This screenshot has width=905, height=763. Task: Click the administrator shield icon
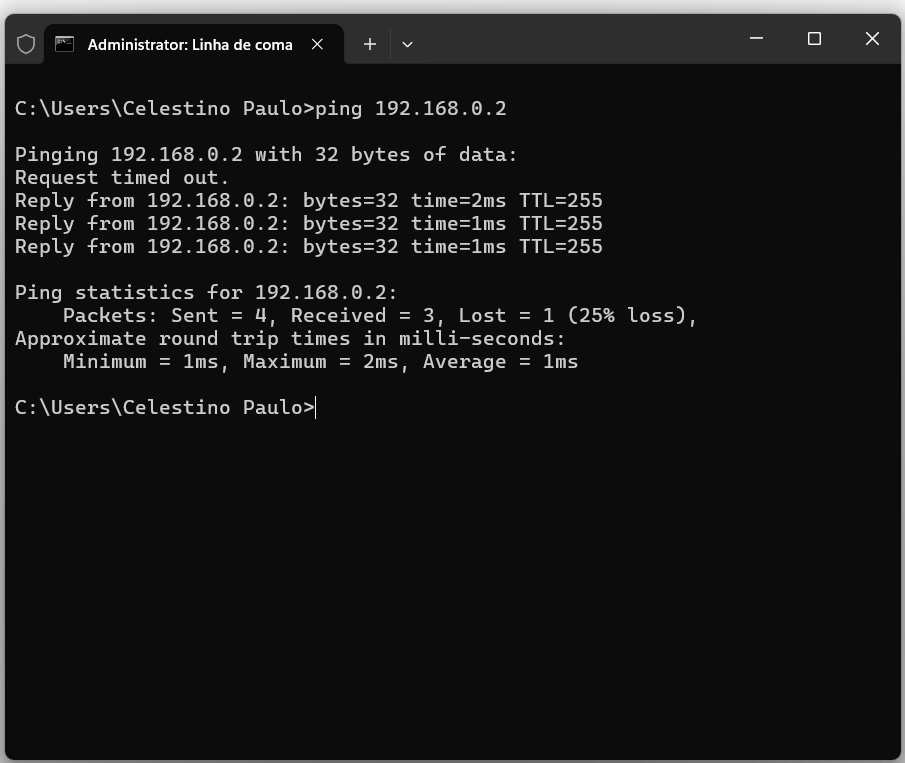[26, 44]
